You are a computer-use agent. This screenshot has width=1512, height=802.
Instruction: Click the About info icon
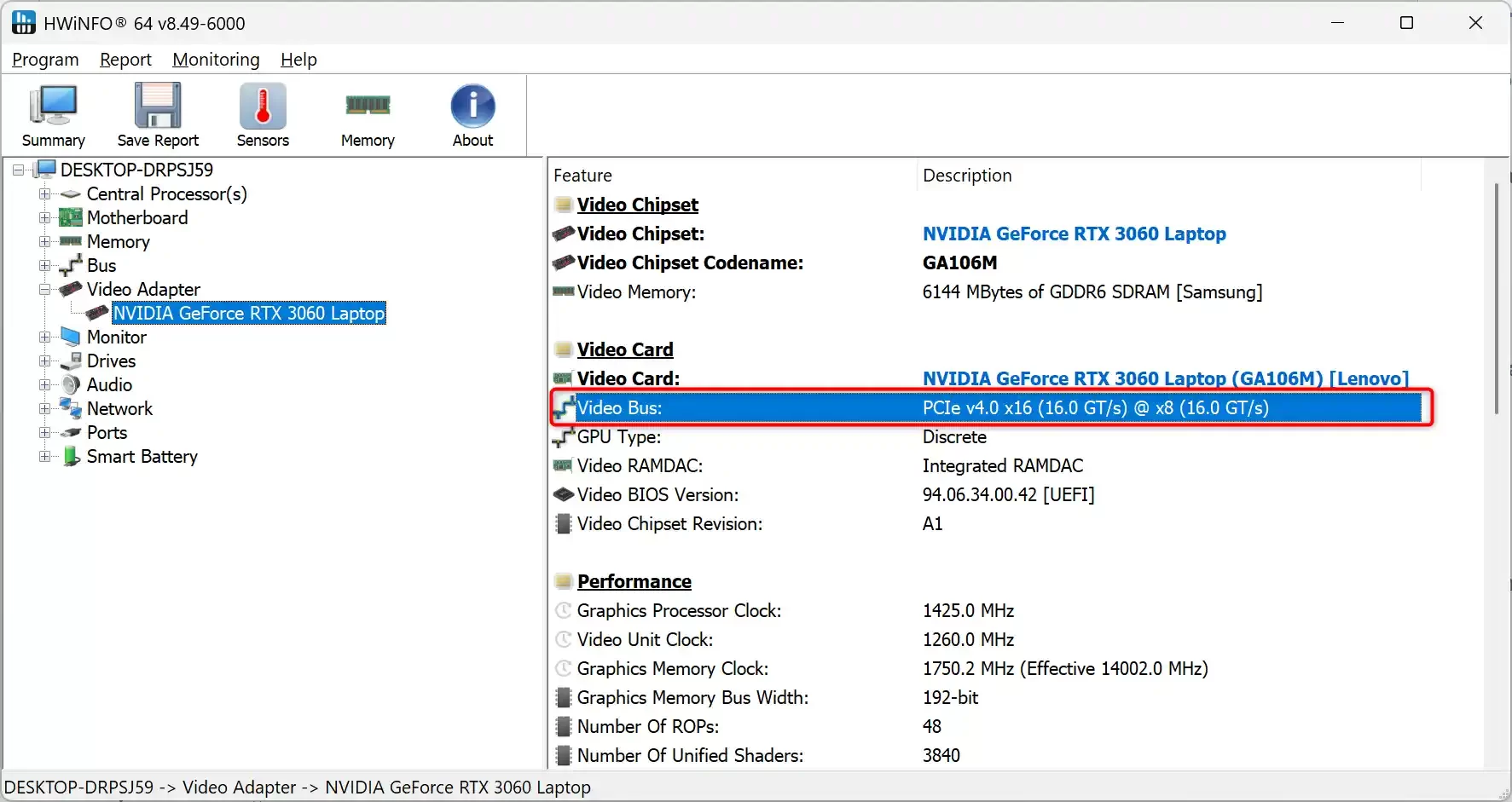472,106
